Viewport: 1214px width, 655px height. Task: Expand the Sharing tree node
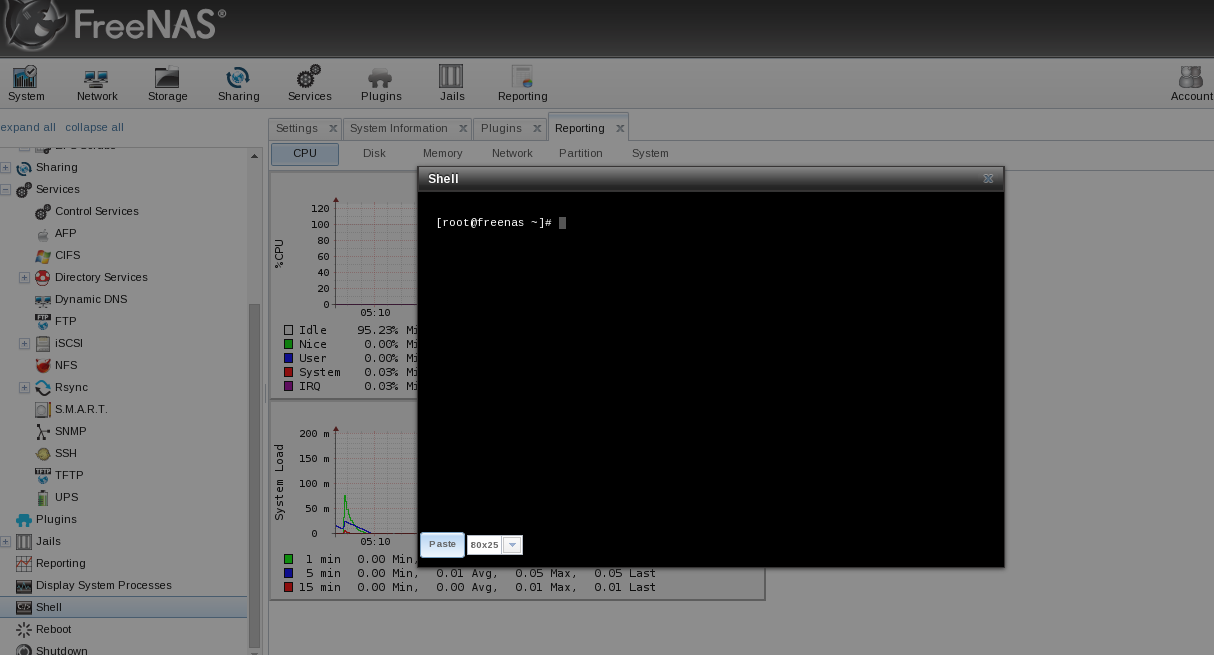(x=6, y=167)
